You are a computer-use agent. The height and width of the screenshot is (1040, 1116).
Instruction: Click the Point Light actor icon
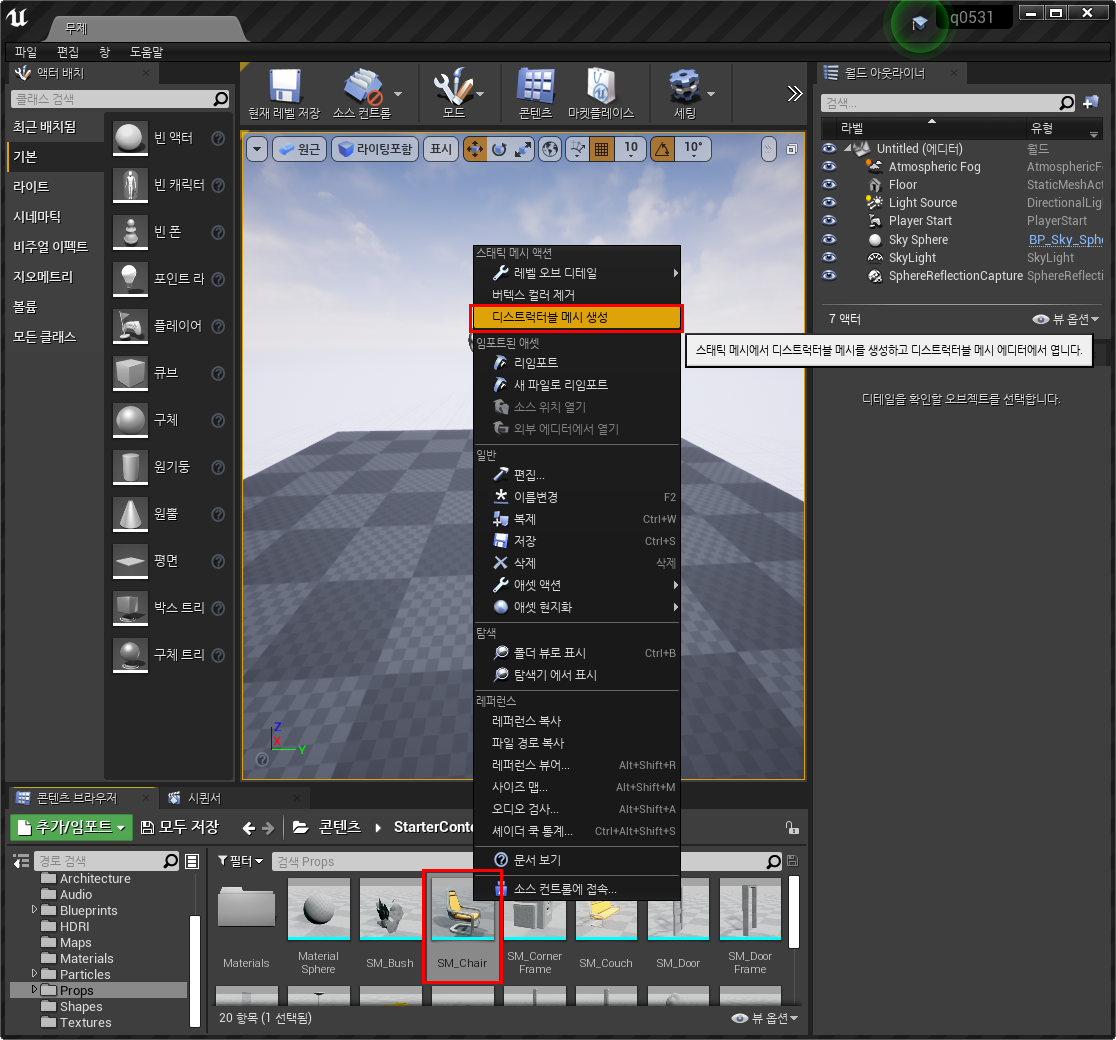tap(130, 279)
